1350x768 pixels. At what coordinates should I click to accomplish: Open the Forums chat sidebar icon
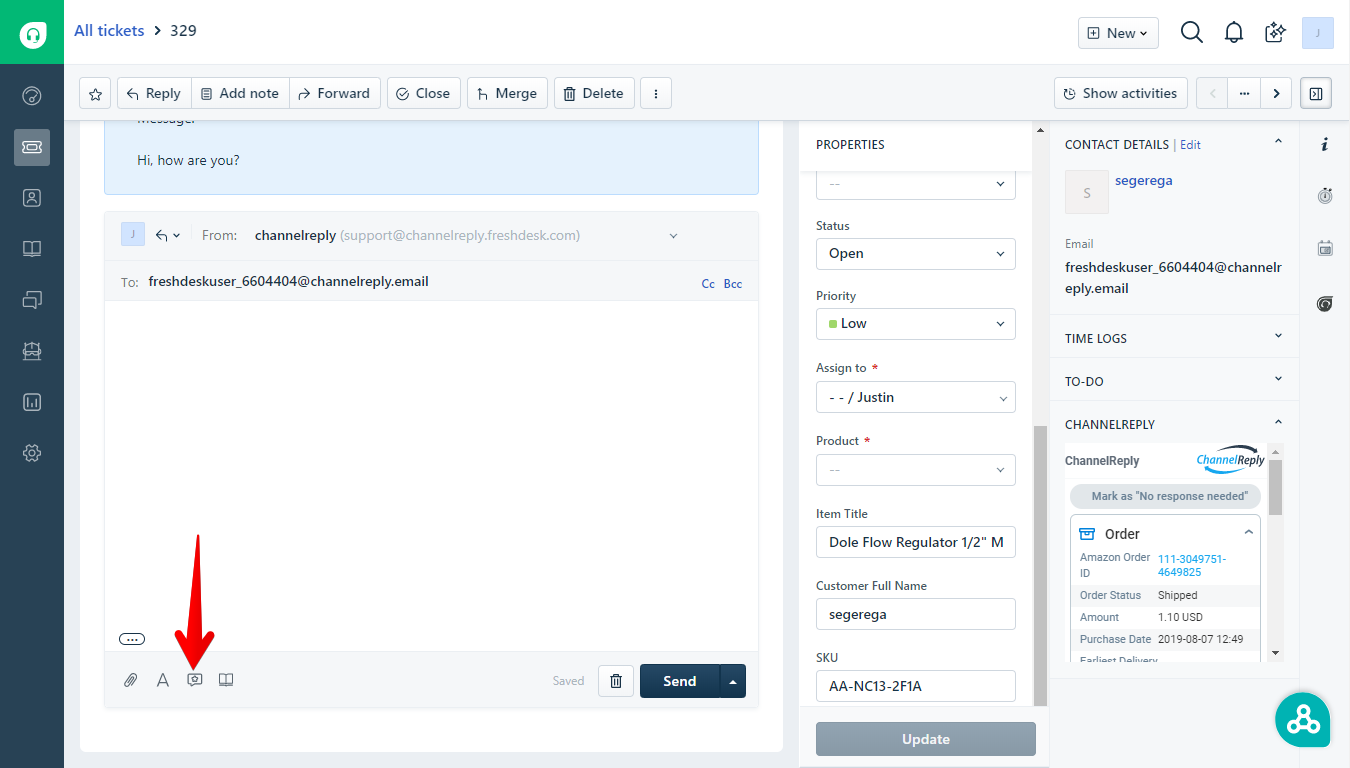pos(32,299)
